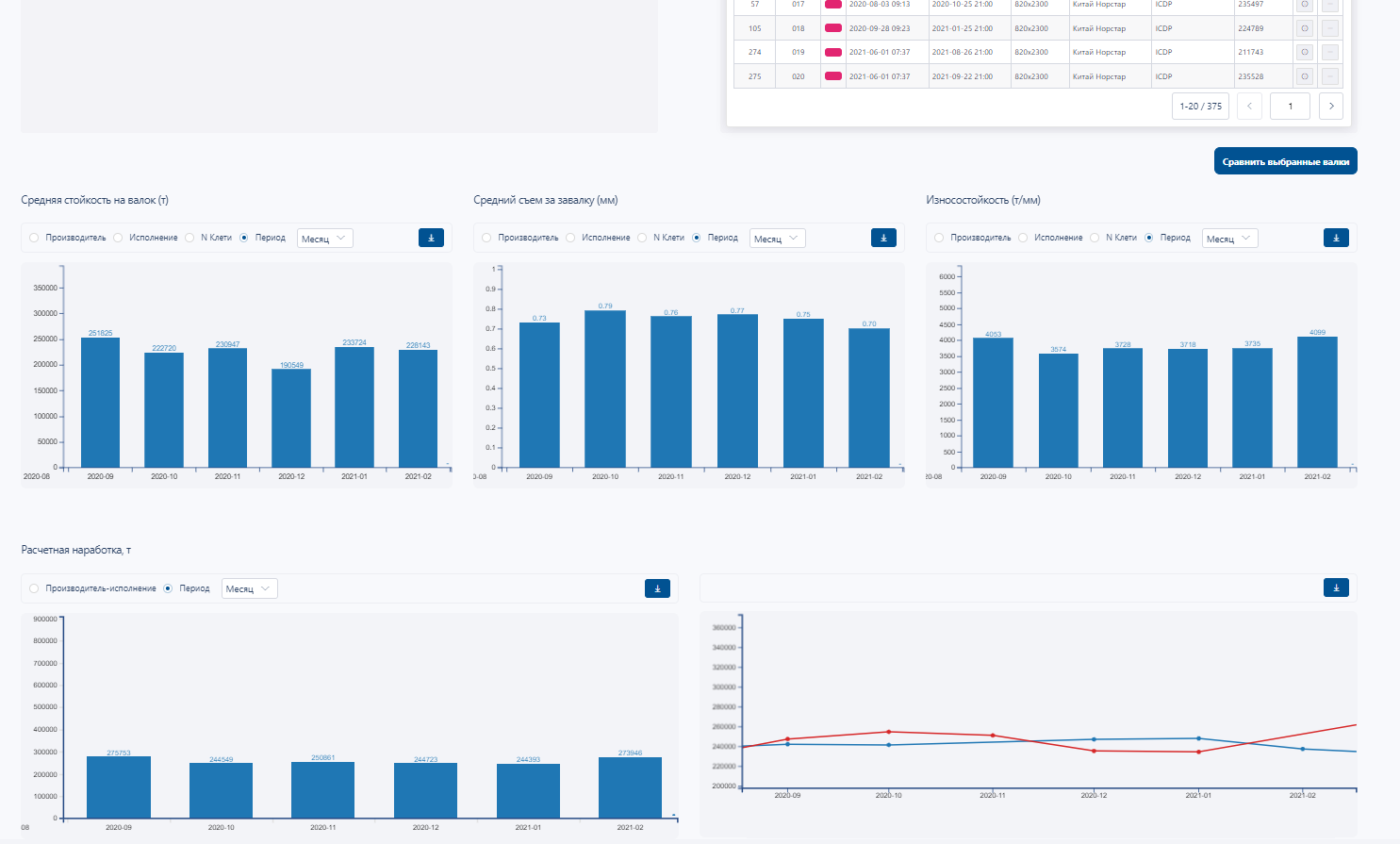Viewport: 1400px width, 844px height.
Task: Click the Износостойкость (т/мм) chart title
Action: tap(983, 200)
